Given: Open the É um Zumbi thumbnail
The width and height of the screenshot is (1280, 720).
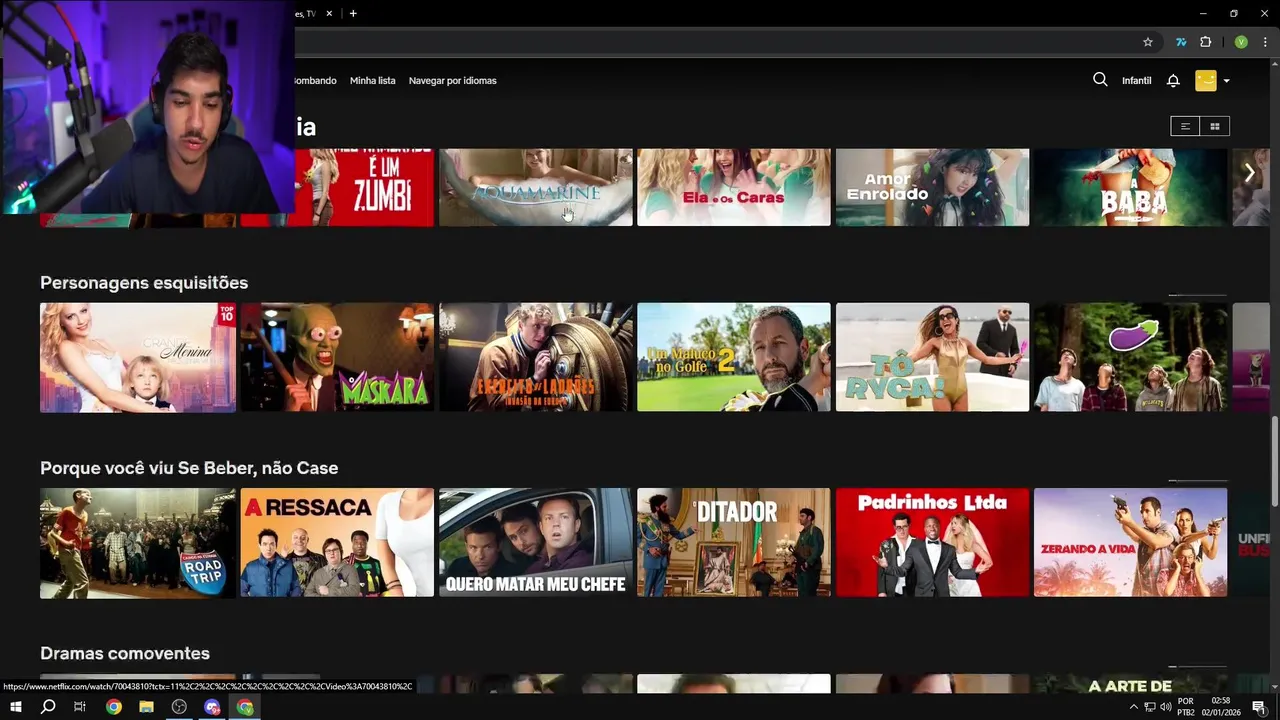Looking at the screenshot, I should click(365, 187).
